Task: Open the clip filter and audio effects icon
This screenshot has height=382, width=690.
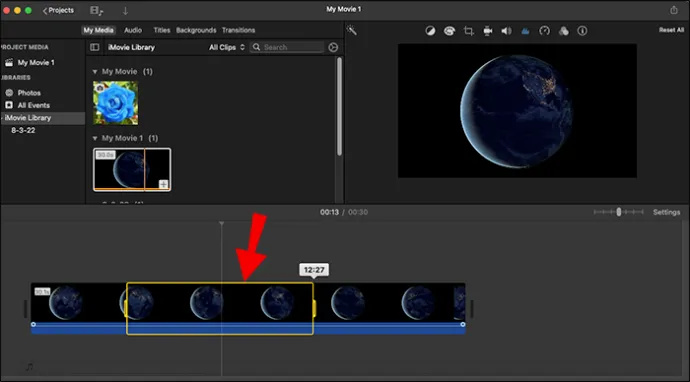Action: pyautogui.click(x=563, y=31)
